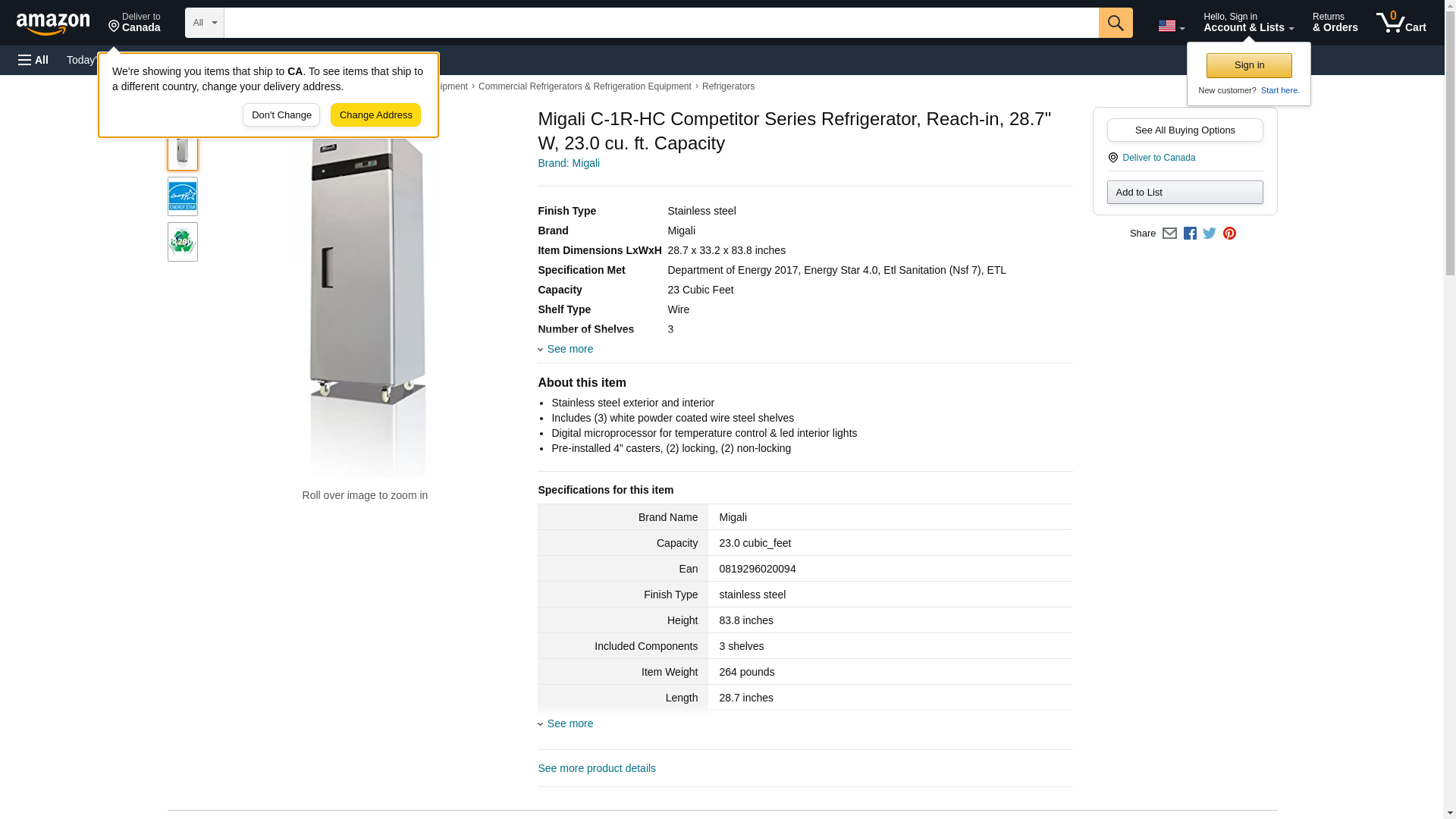This screenshot has height=819, width=1456.
Task: Share product via email icon
Action: pos(1169,234)
